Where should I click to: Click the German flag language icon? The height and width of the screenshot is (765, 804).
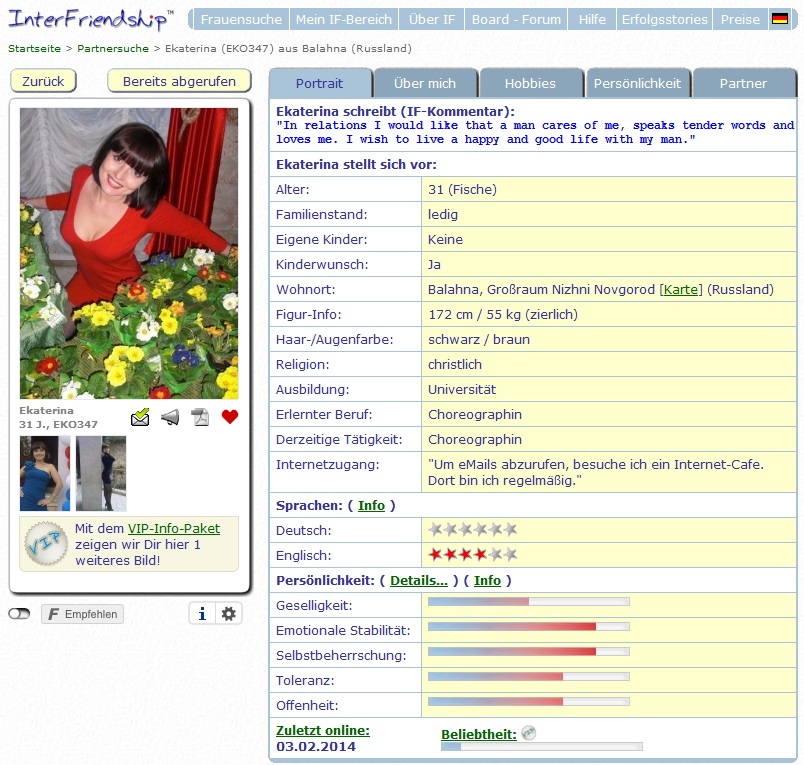tap(780, 19)
